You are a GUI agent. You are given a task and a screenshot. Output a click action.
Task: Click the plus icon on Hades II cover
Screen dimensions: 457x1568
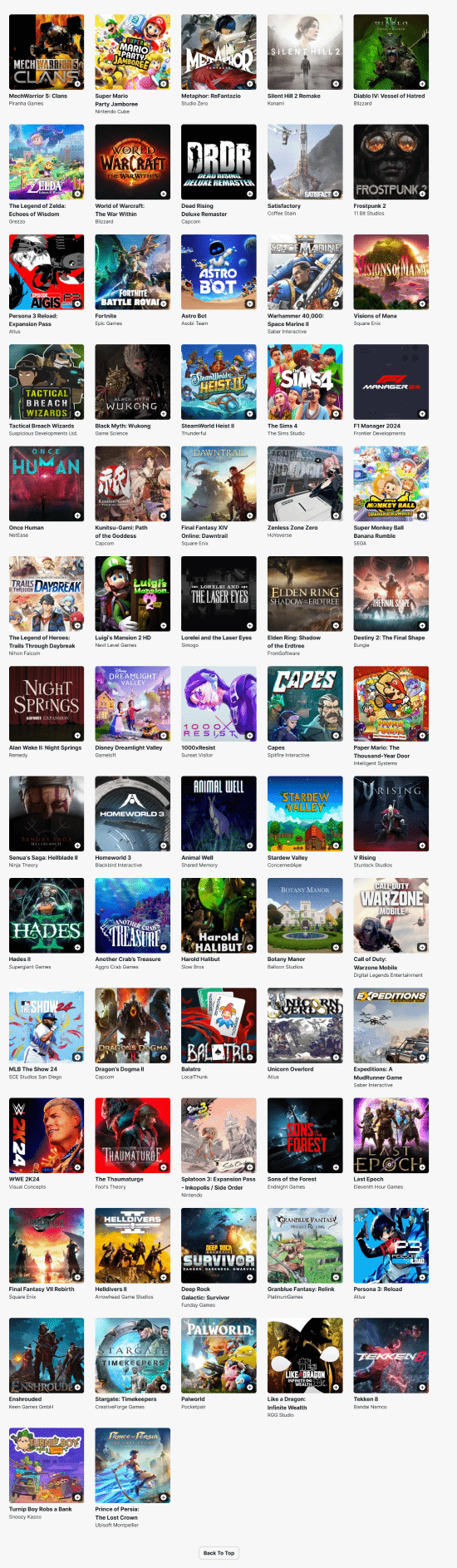tap(77, 947)
